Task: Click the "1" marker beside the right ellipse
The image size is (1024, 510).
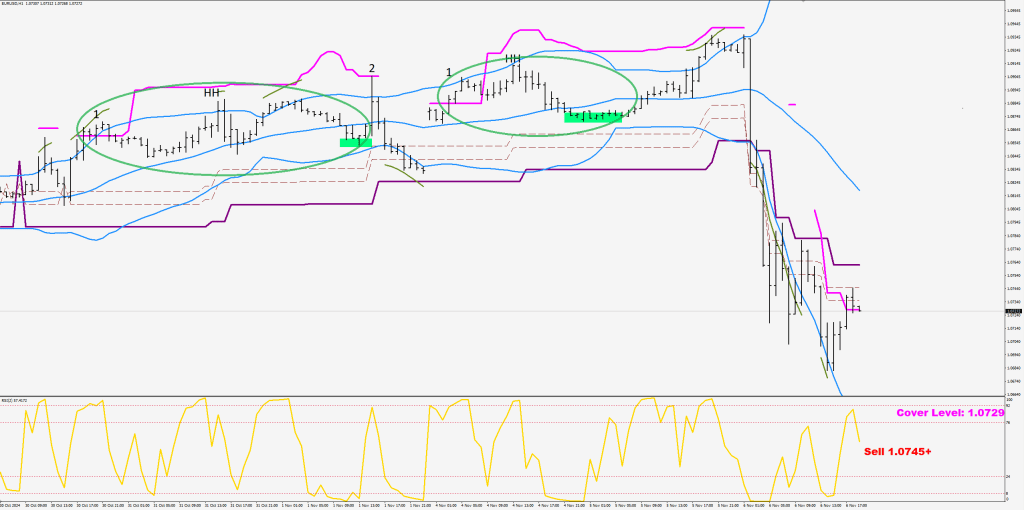Action: 449,72
